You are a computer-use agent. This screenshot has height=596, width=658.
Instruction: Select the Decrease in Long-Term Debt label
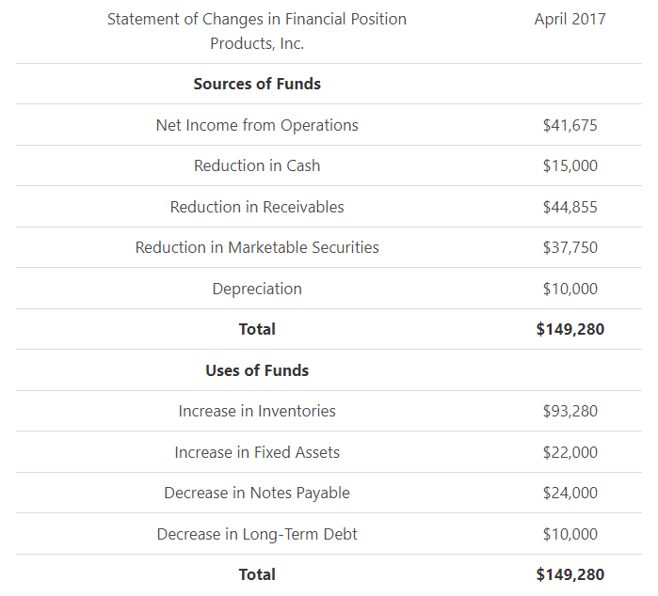click(257, 534)
